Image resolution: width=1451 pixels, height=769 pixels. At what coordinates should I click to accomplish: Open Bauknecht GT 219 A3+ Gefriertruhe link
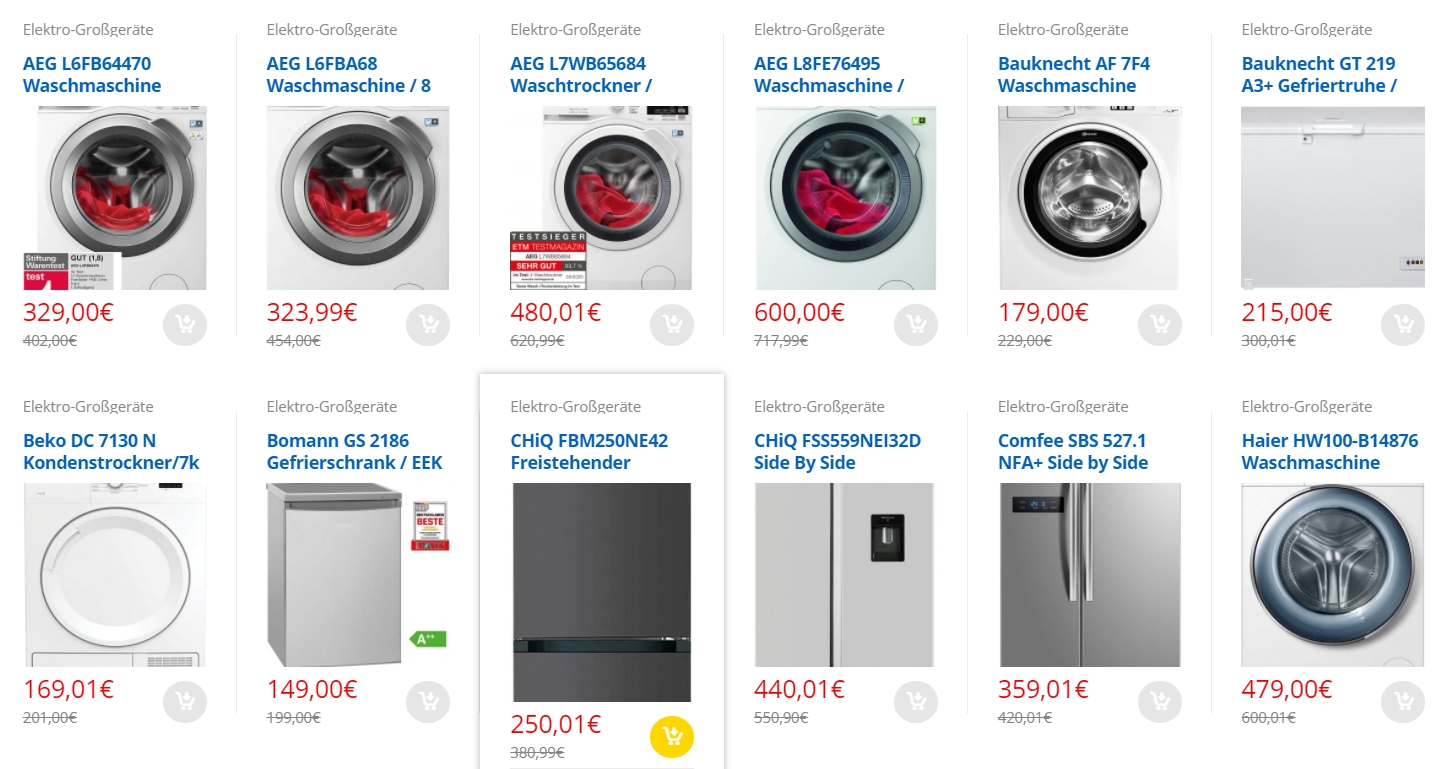point(1319,75)
